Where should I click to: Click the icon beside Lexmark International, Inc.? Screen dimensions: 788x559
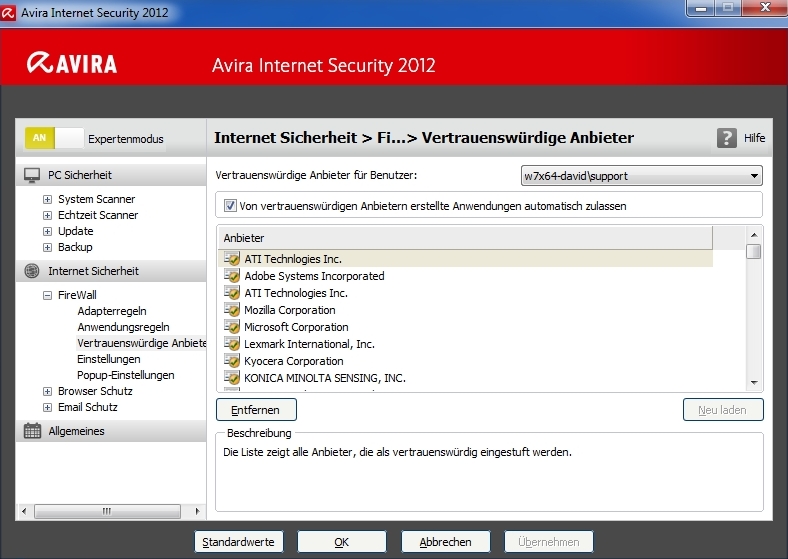232,344
